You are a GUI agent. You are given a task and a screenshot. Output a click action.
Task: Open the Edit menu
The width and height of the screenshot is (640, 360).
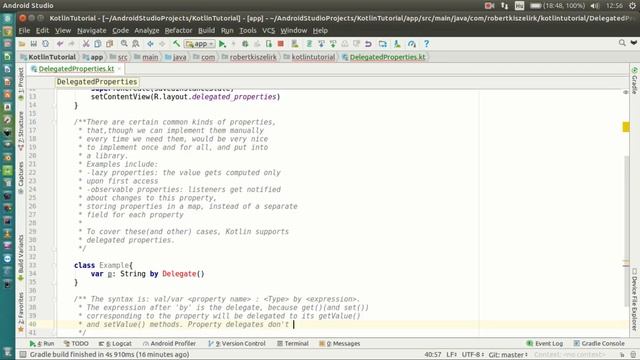point(42,31)
